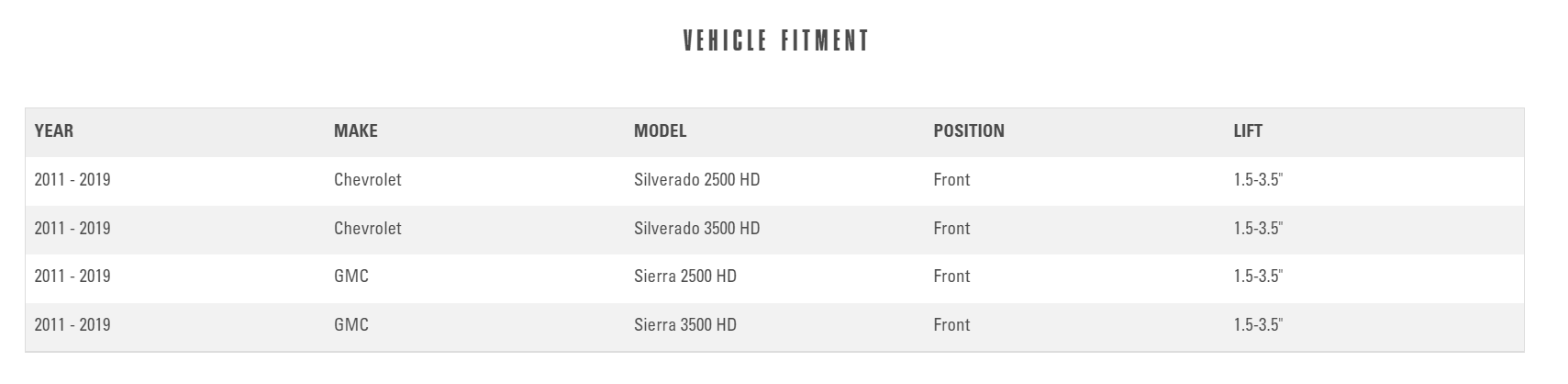Click Front position in the Sierra 2500 HD row

click(951, 277)
